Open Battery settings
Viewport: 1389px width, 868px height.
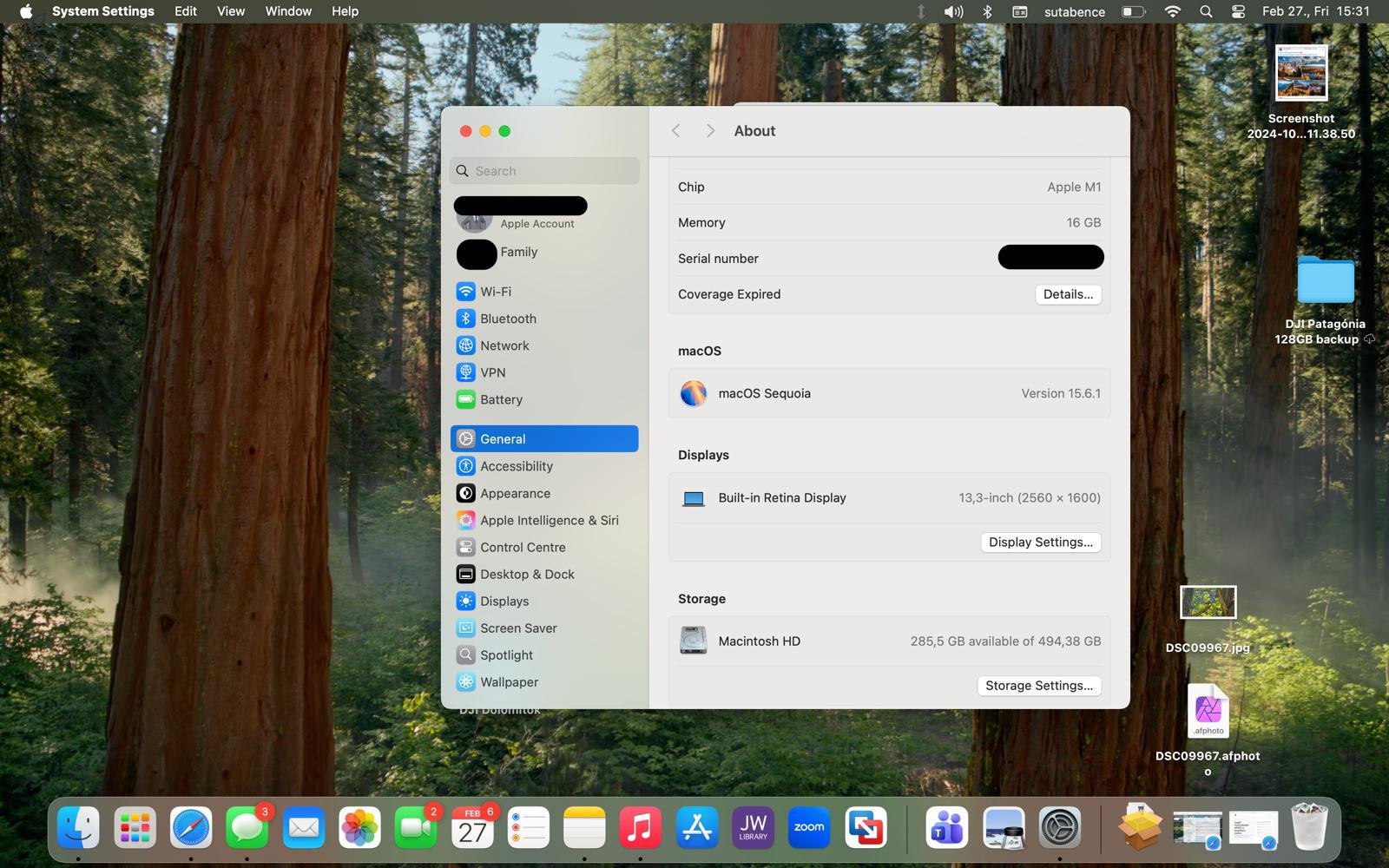click(x=501, y=399)
